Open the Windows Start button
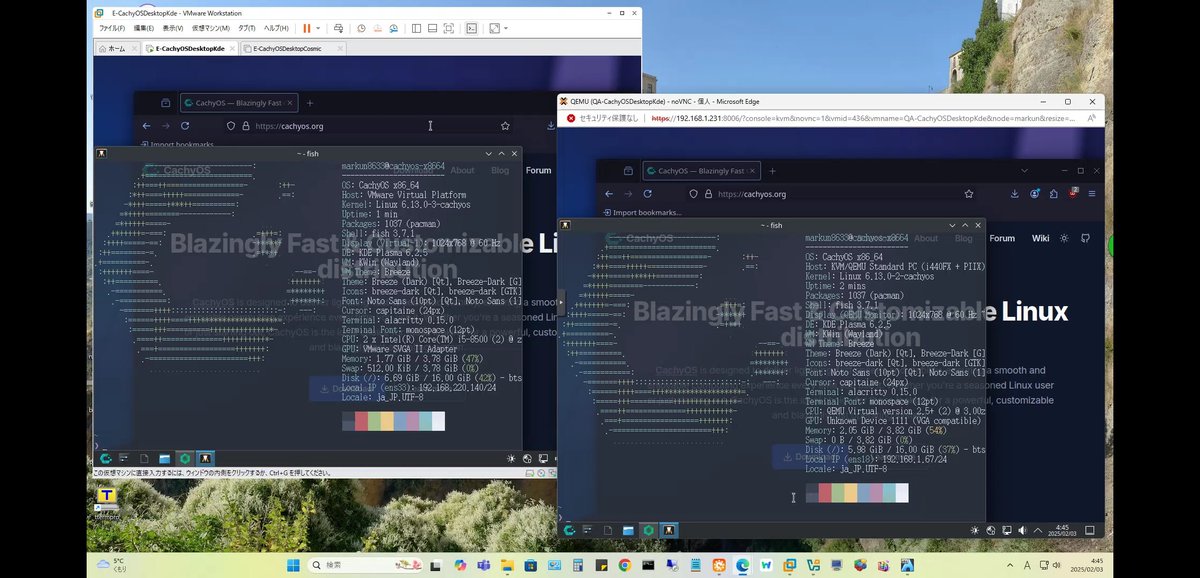The width and height of the screenshot is (1200, 578). pos(293,565)
